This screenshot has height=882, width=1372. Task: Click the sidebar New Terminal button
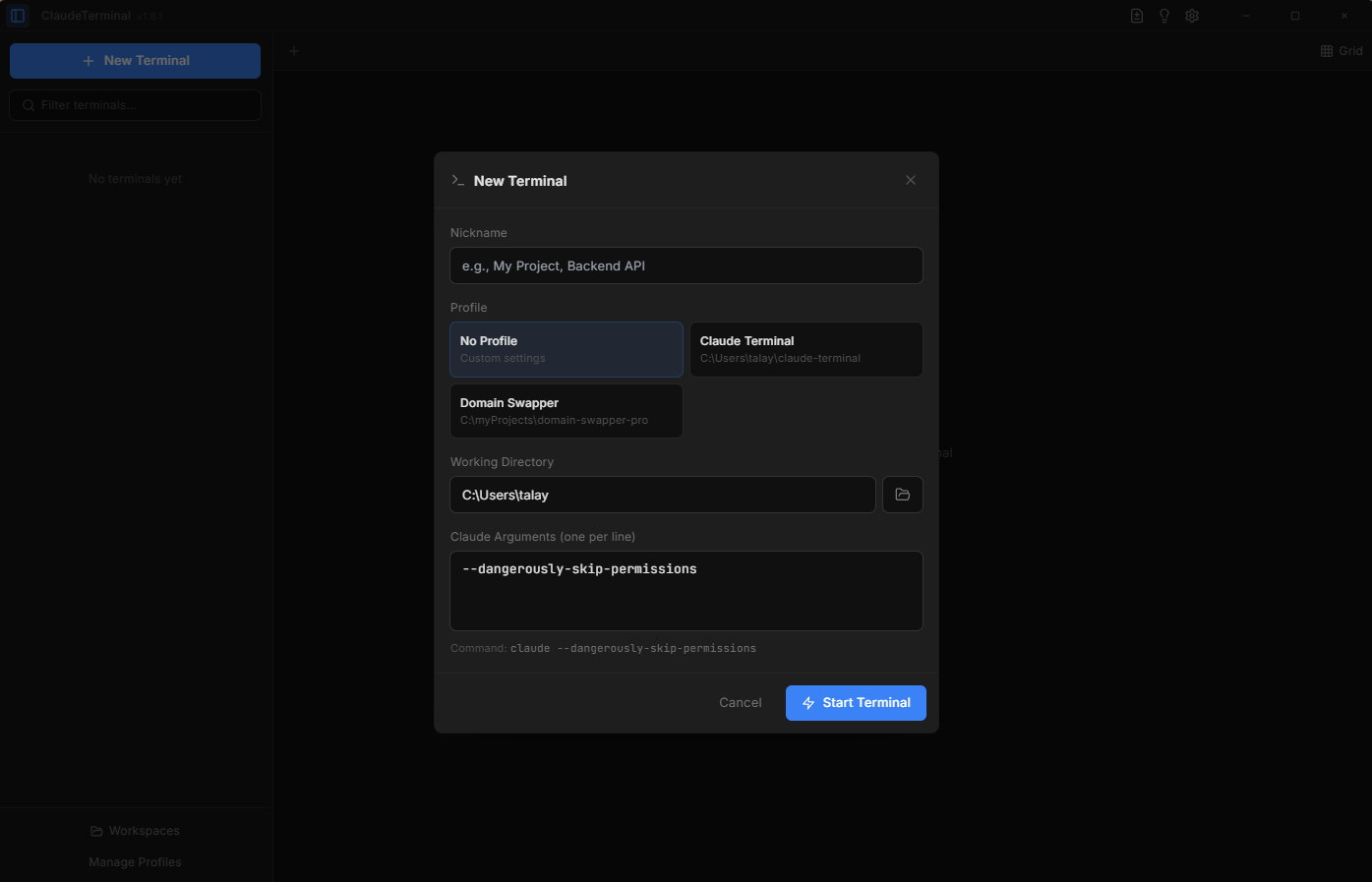click(x=135, y=61)
